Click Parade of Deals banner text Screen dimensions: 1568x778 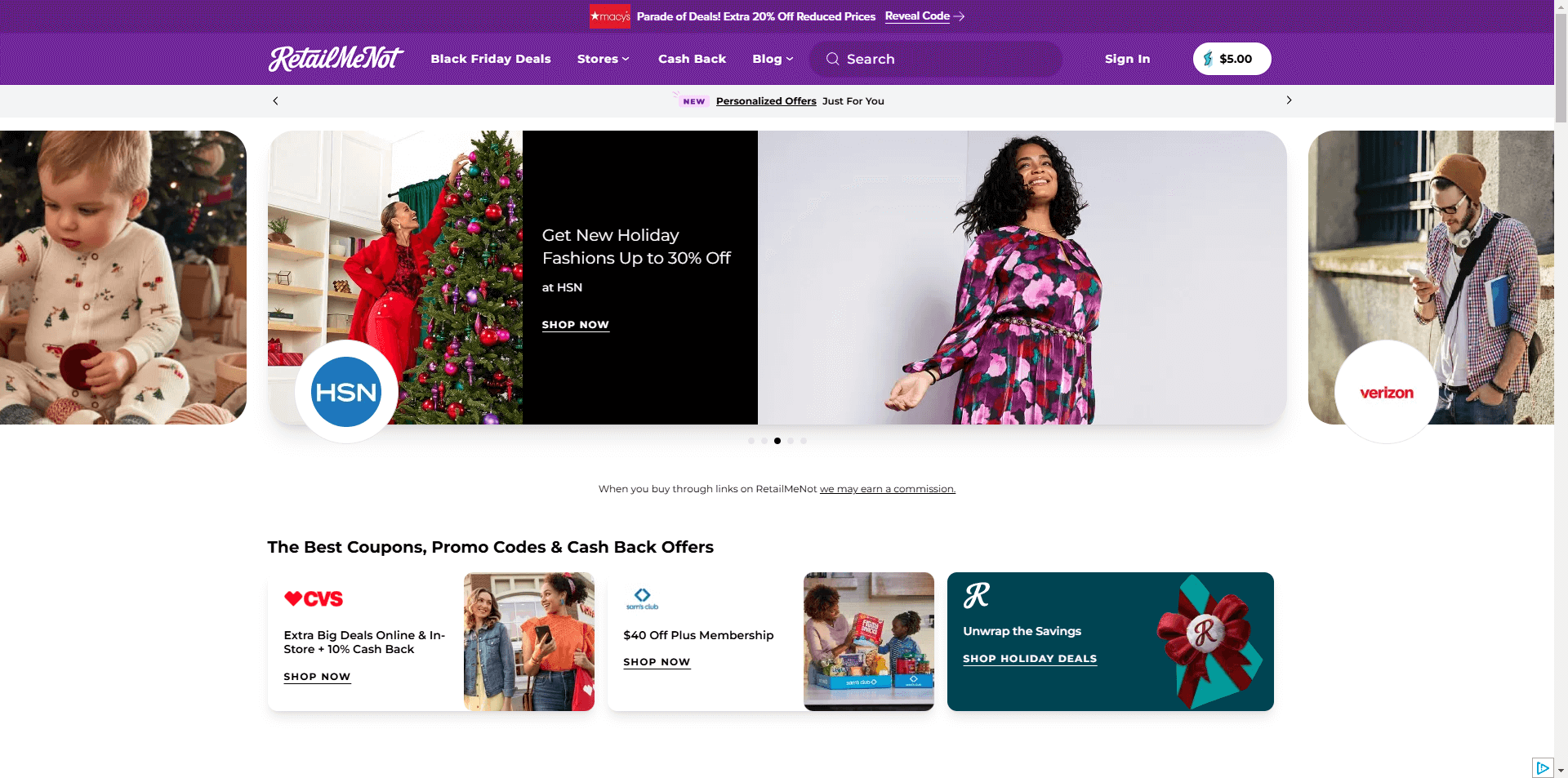[755, 16]
